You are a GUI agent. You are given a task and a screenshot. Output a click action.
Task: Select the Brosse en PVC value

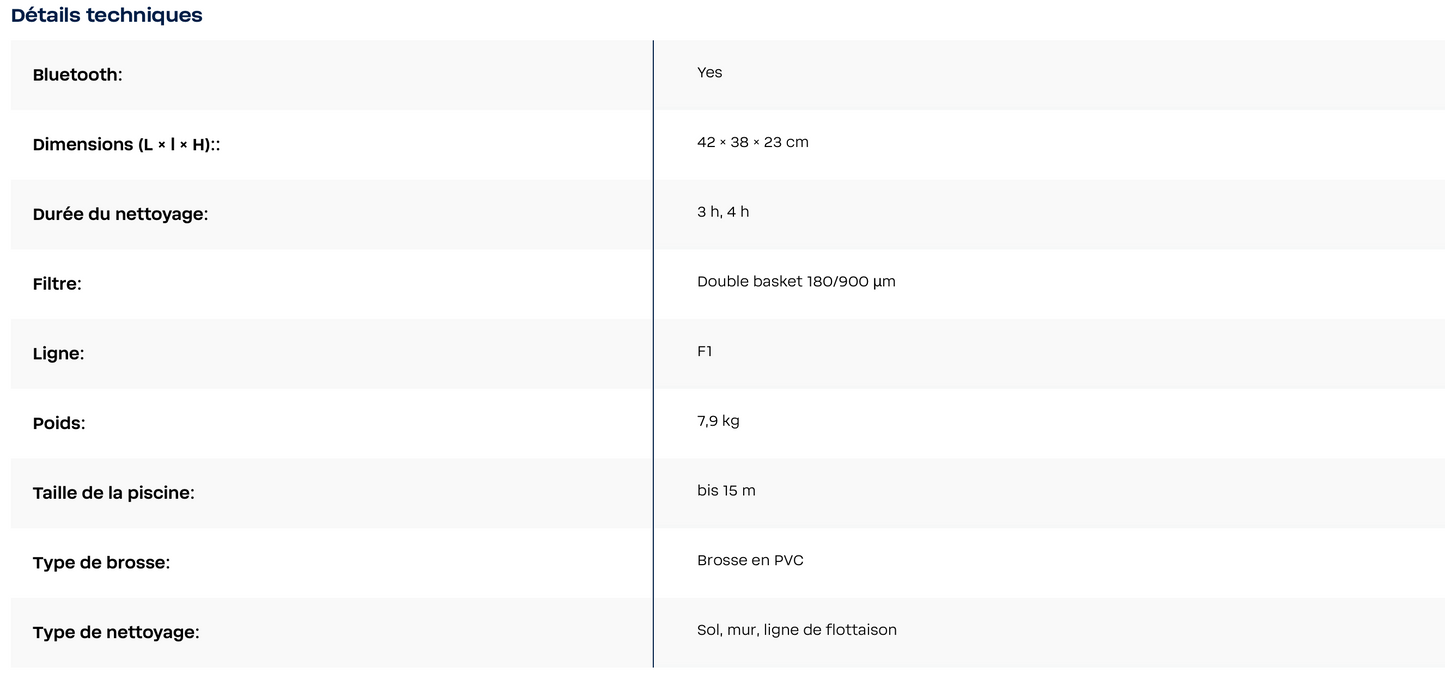750,560
